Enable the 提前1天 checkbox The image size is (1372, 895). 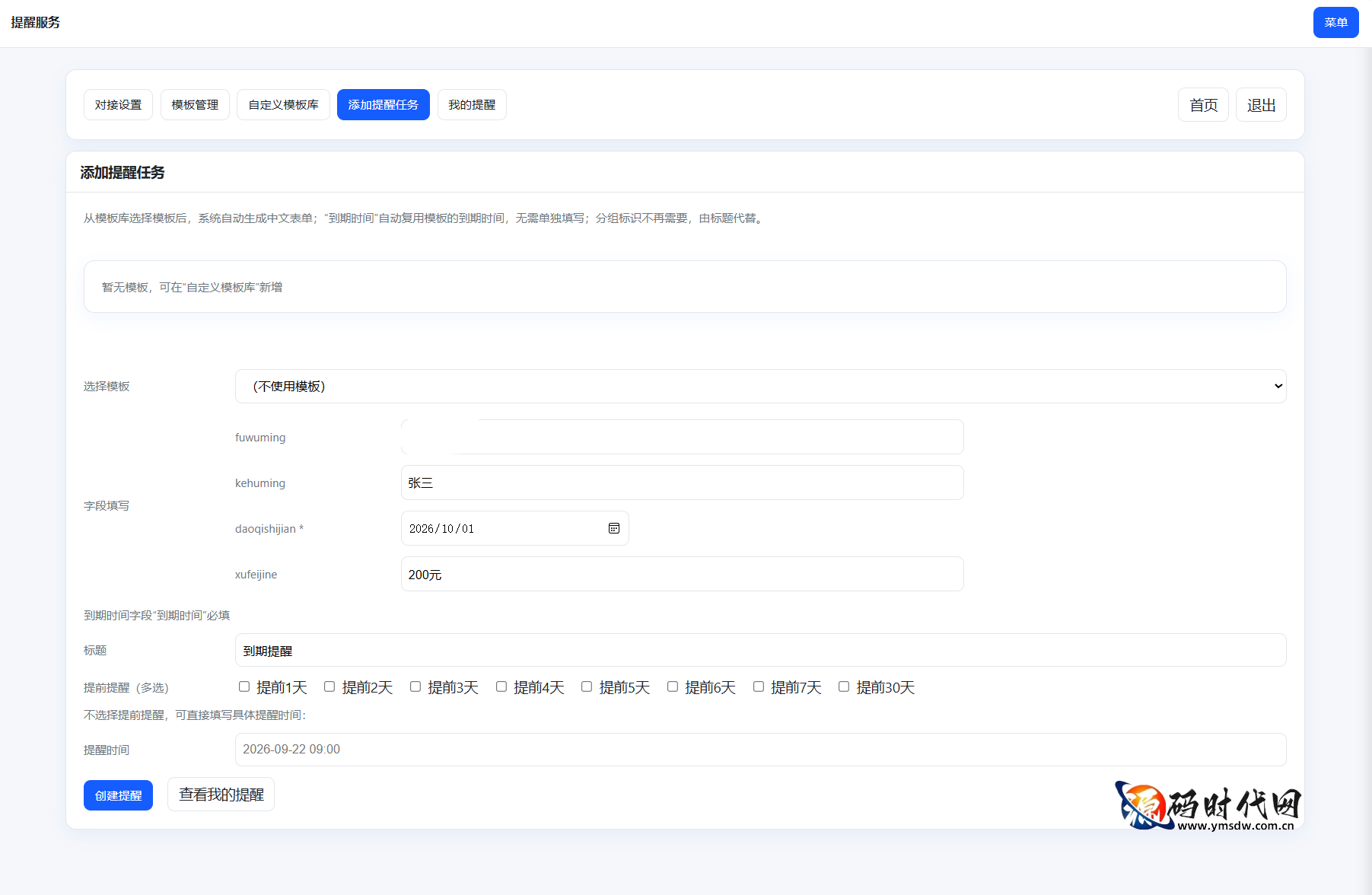(244, 686)
